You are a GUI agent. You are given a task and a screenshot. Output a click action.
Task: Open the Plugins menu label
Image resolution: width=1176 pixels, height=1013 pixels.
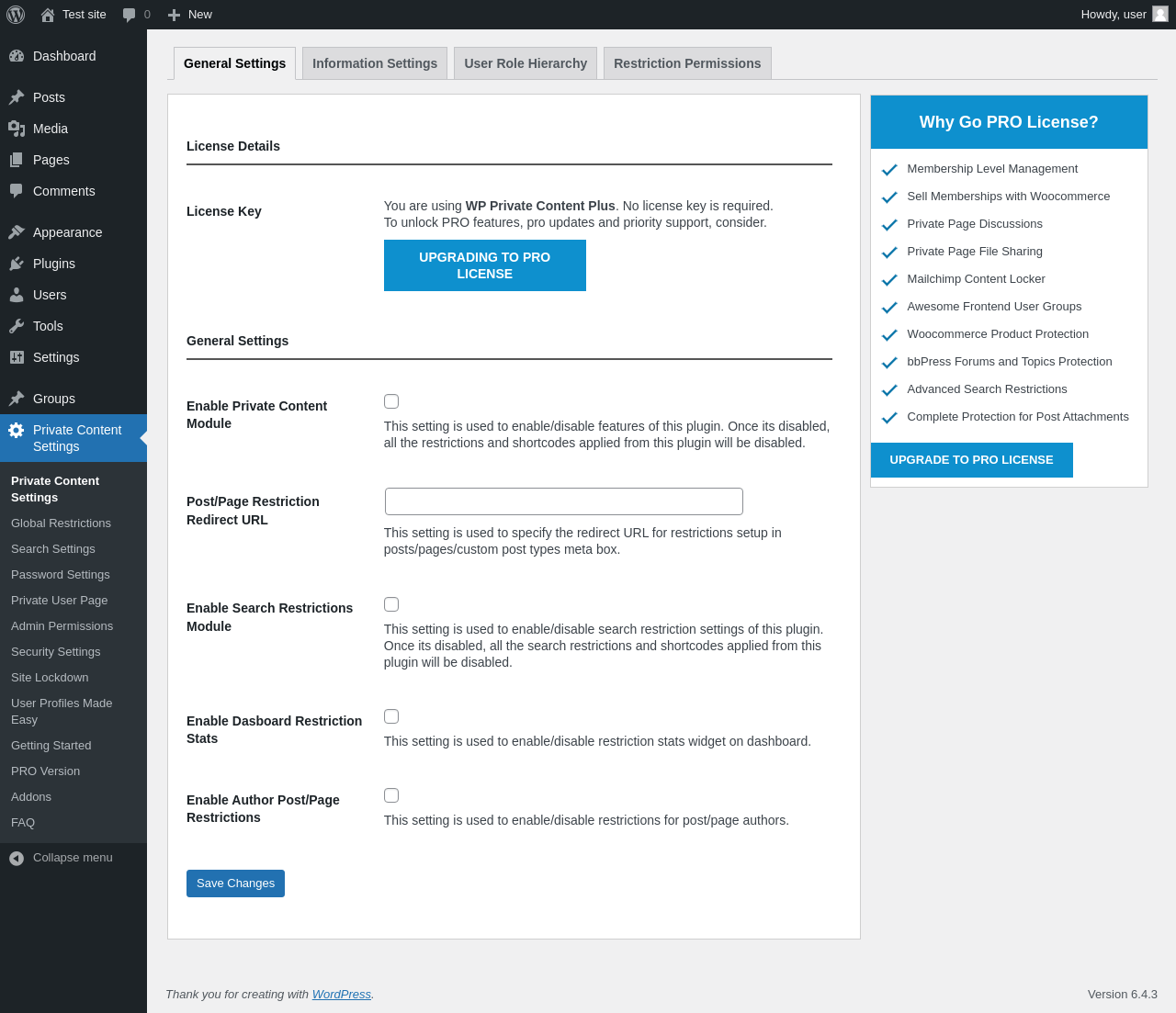(x=54, y=264)
